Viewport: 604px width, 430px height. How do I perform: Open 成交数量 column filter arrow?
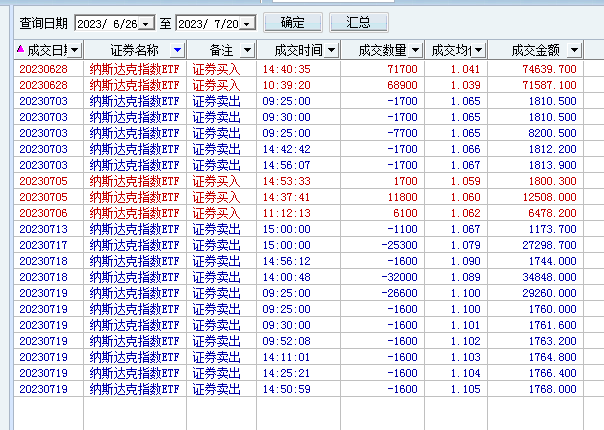point(415,50)
